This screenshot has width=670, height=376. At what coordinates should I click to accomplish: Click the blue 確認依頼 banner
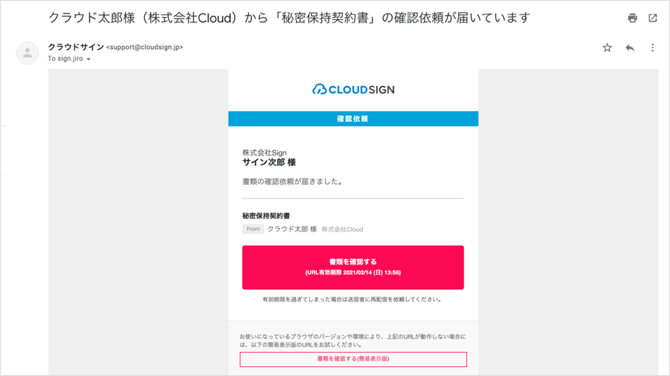click(x=353, y=119)
